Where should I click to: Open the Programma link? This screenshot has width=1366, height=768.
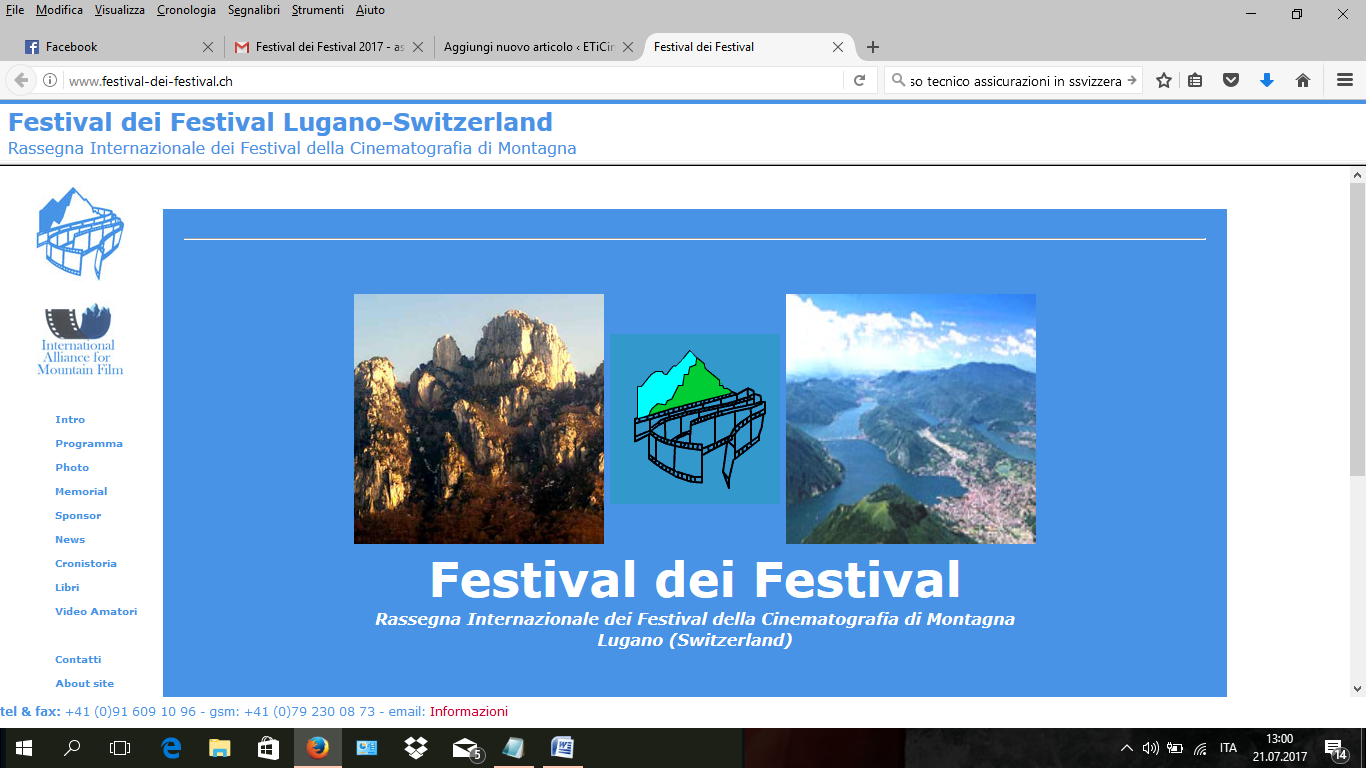coord(89,444)
